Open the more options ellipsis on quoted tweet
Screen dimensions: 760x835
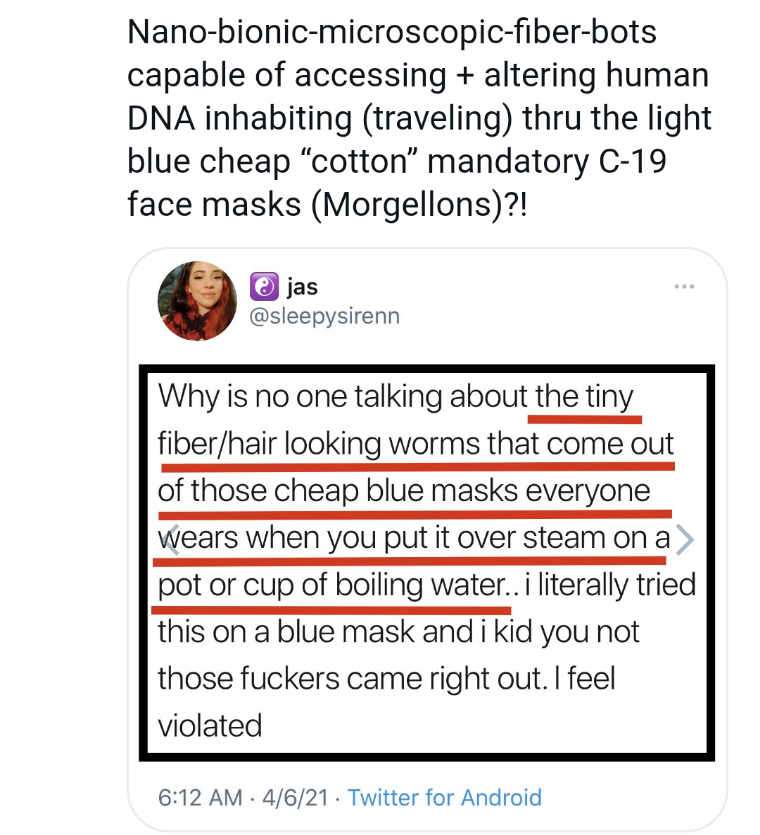[684, 288]
